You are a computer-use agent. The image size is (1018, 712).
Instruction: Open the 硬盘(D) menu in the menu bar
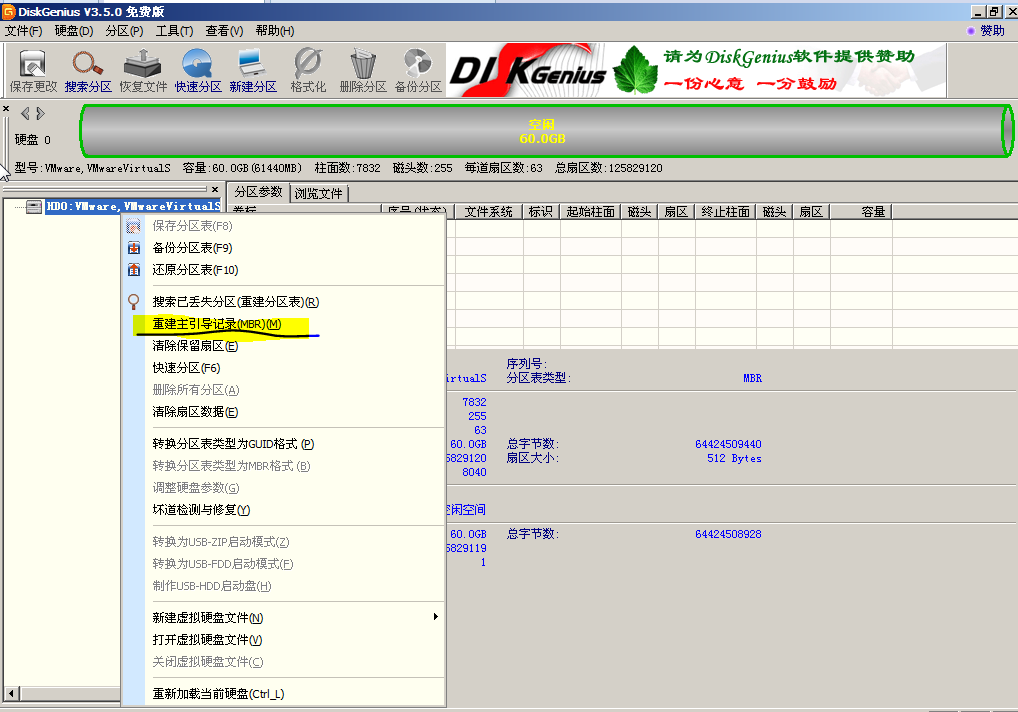73,31
